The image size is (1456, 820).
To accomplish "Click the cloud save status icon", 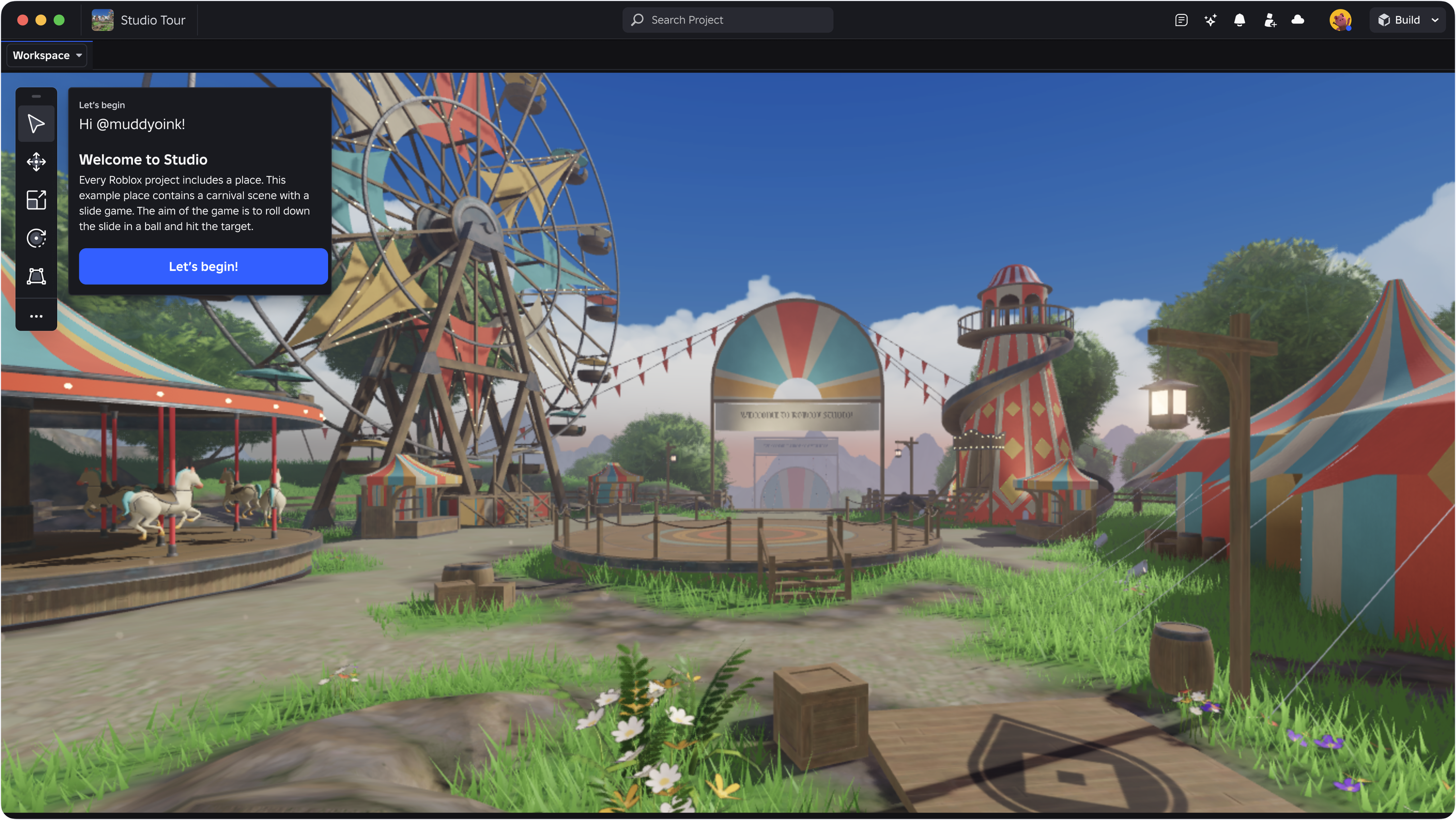I will point(1298,20).
